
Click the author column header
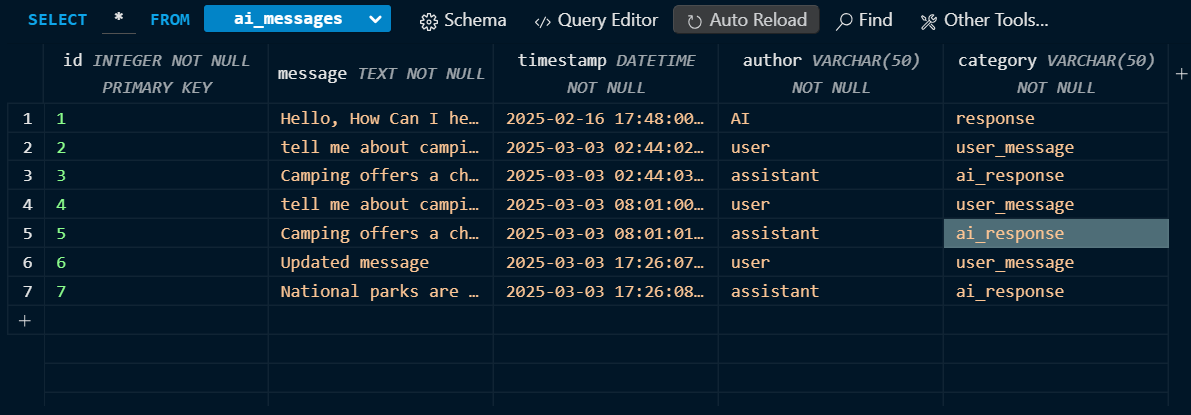tap(830, 73)
